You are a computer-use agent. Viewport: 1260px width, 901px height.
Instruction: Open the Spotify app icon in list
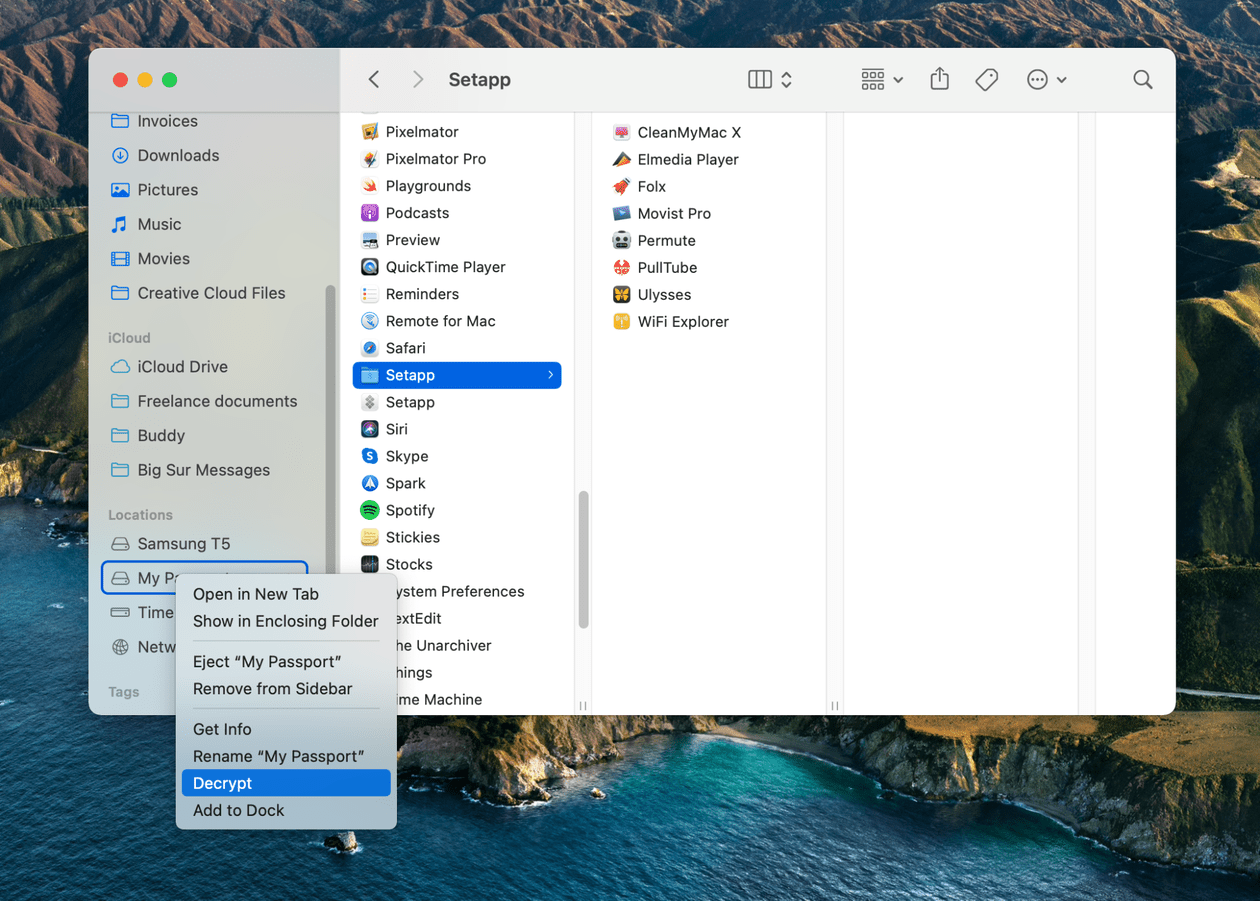[370, 510]
